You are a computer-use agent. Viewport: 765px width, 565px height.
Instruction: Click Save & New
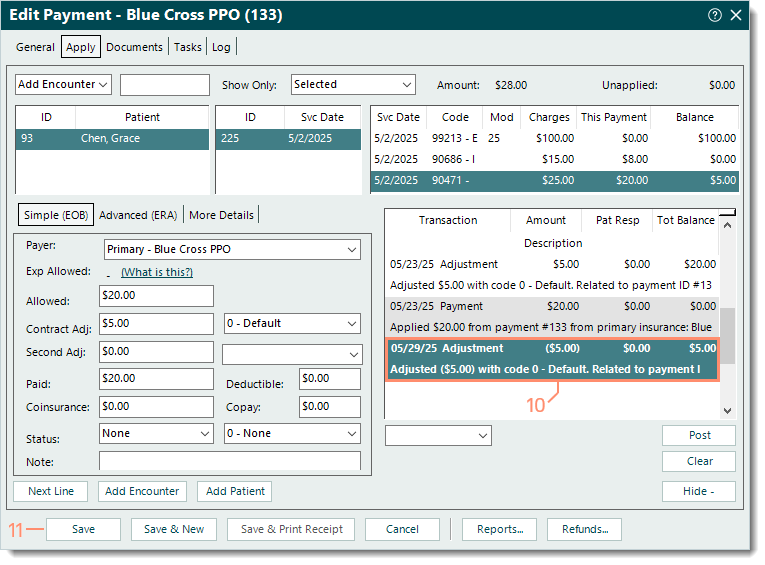(174, 529)
